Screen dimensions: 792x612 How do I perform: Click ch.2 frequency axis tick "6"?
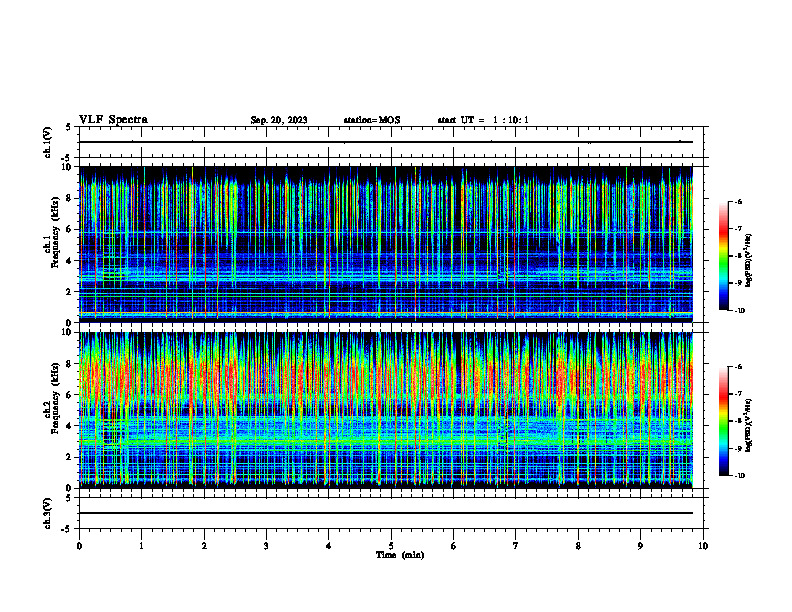coord(70,395)
